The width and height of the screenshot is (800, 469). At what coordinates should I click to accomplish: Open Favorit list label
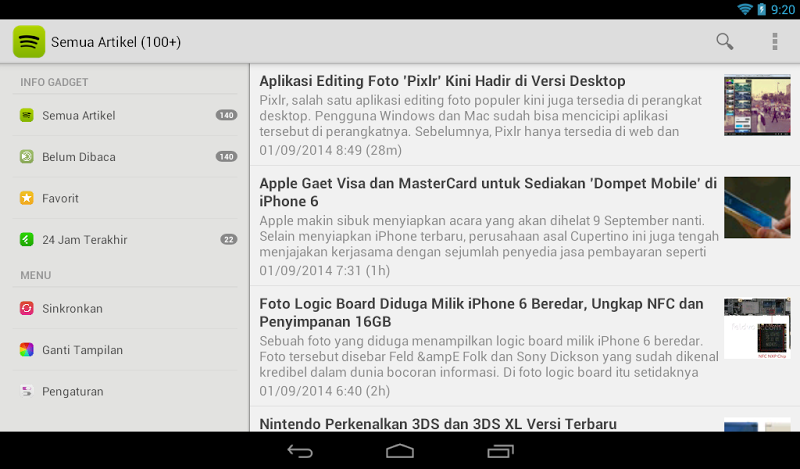click(x=60, y=198)
